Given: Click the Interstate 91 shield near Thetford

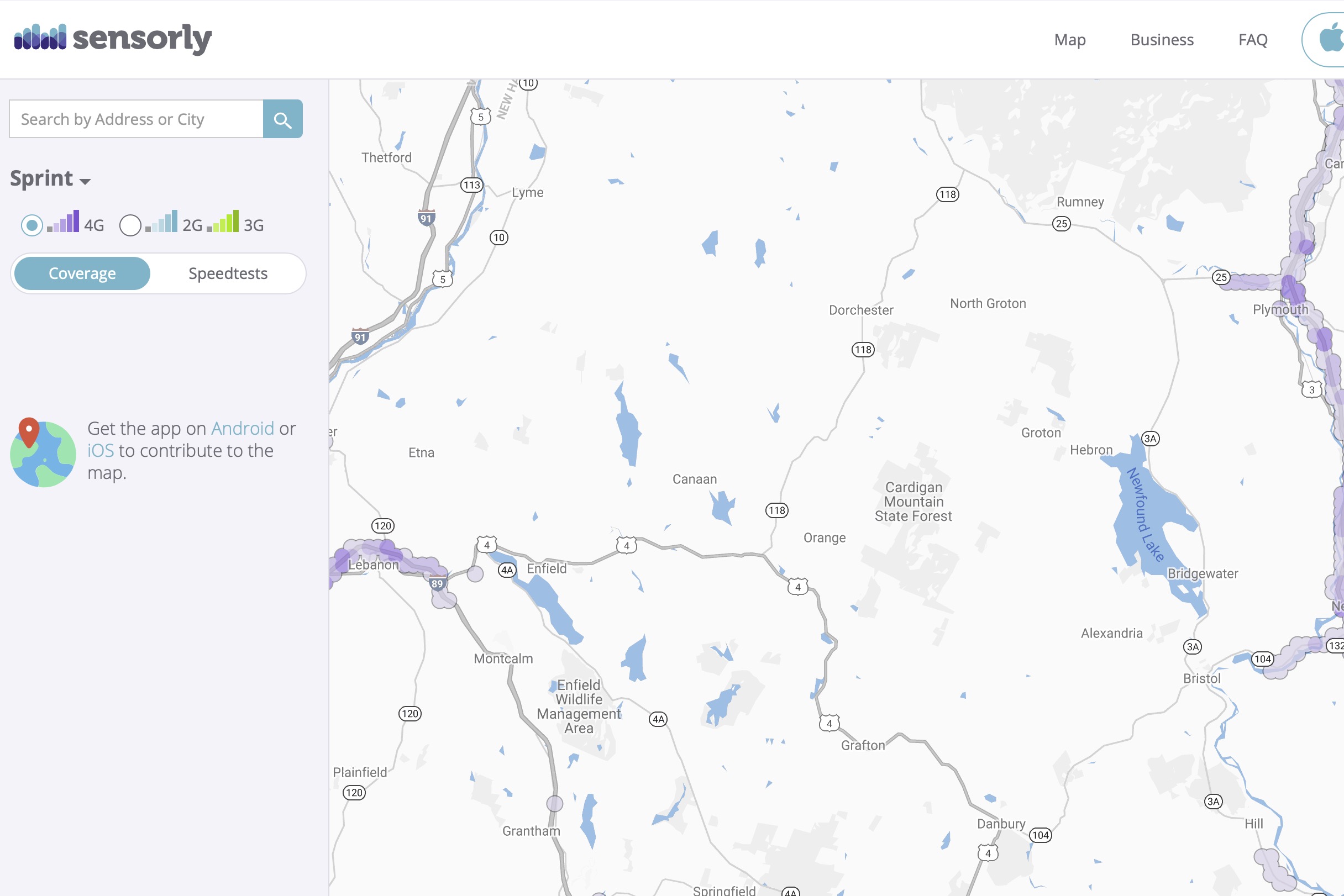Looking at the screenshot, I should pyautogui.click(x=426, y=218).
